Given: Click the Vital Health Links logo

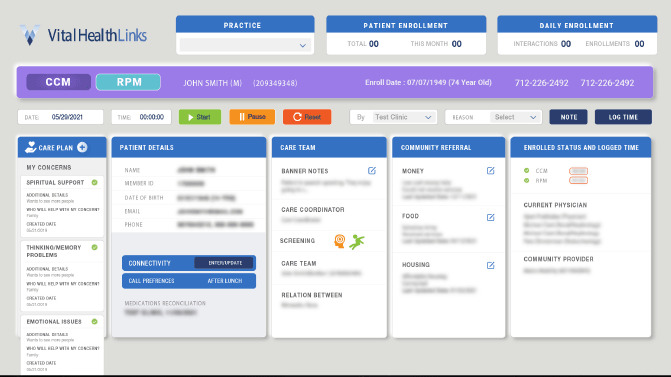Looking at the screenshot, I should 83,35.
